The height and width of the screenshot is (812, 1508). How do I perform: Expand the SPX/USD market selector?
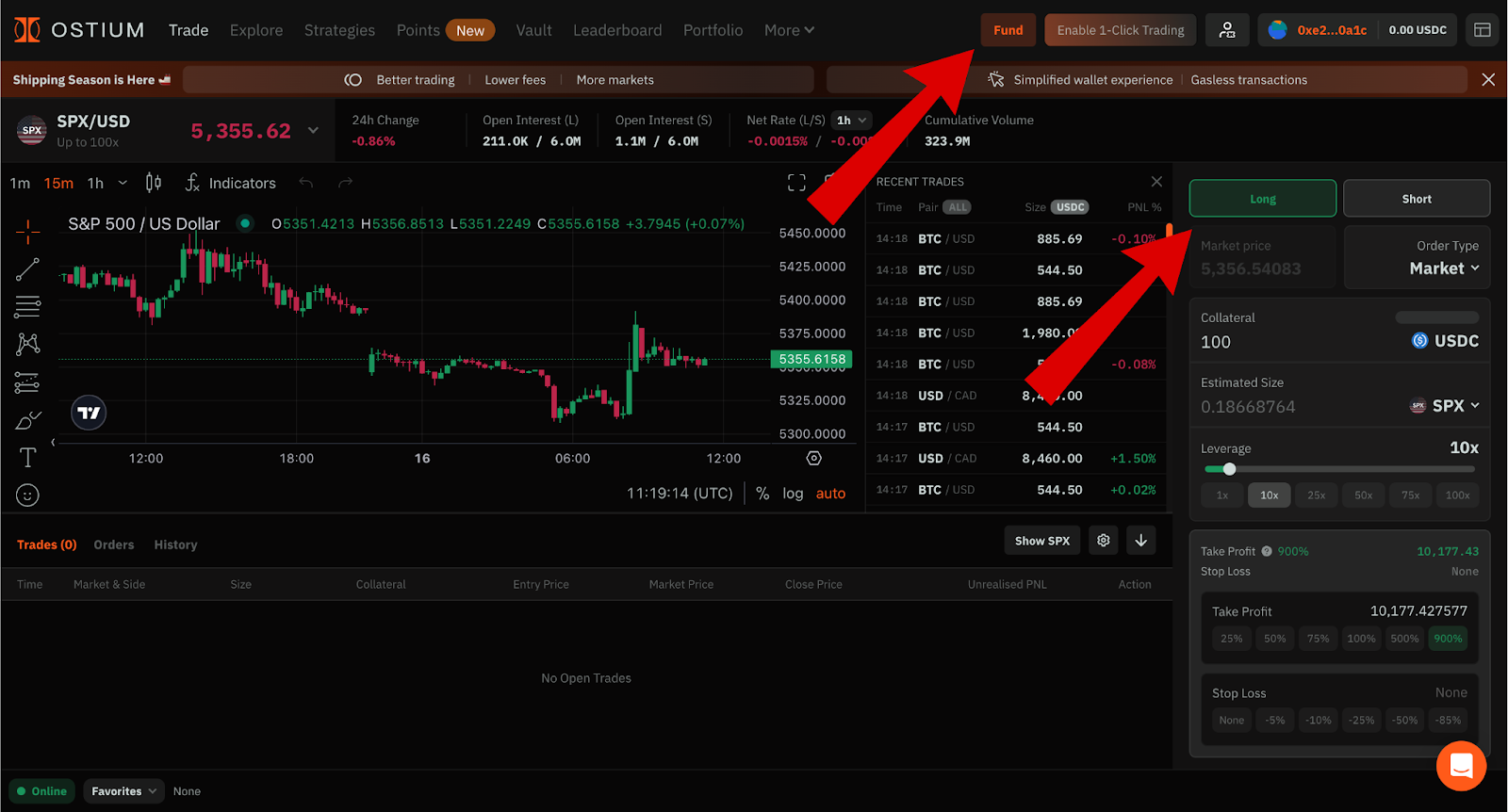(313, 131)
